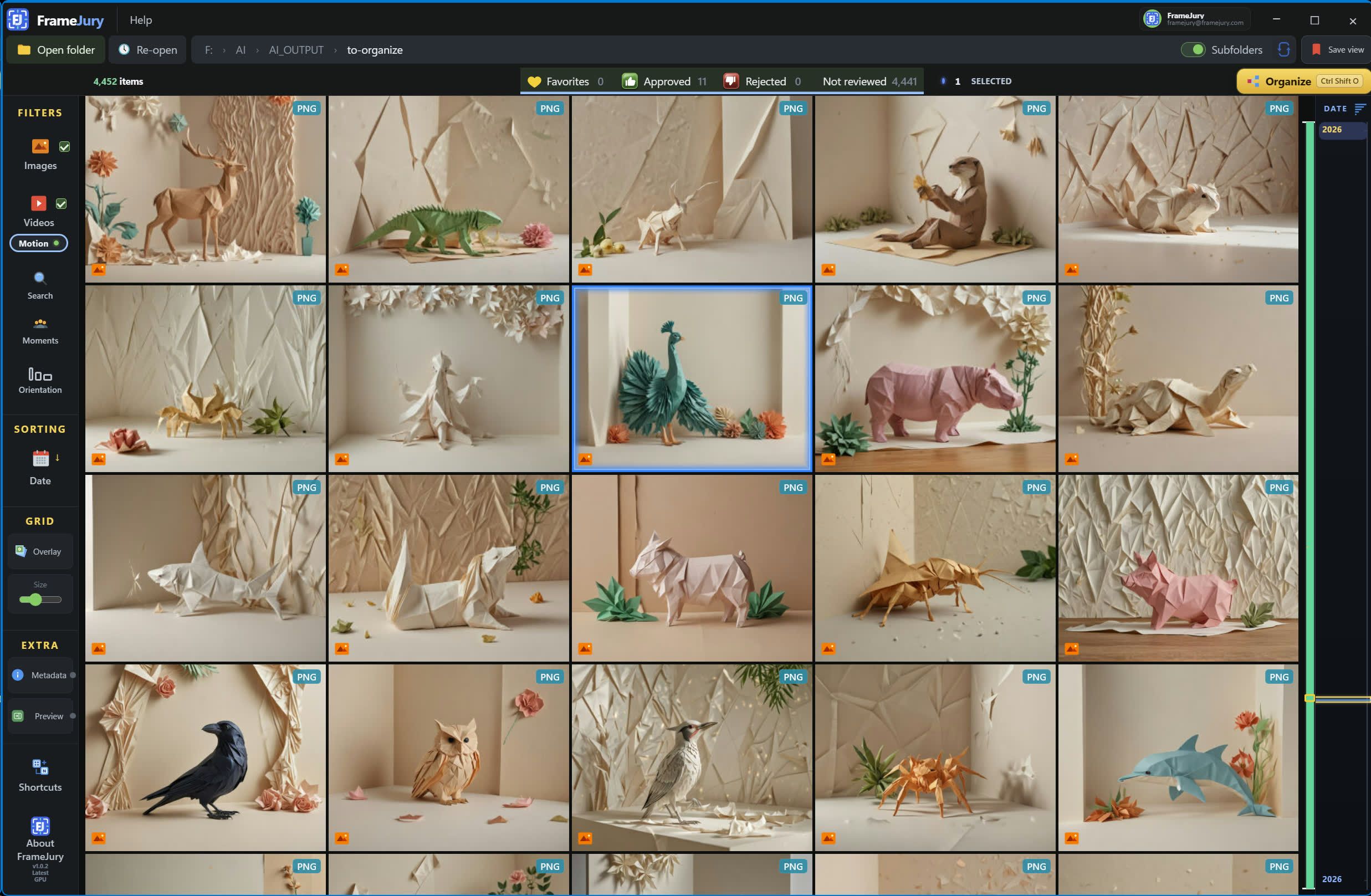Open the Shortcuts panel

pyautogui.click(x=40, y=776)
